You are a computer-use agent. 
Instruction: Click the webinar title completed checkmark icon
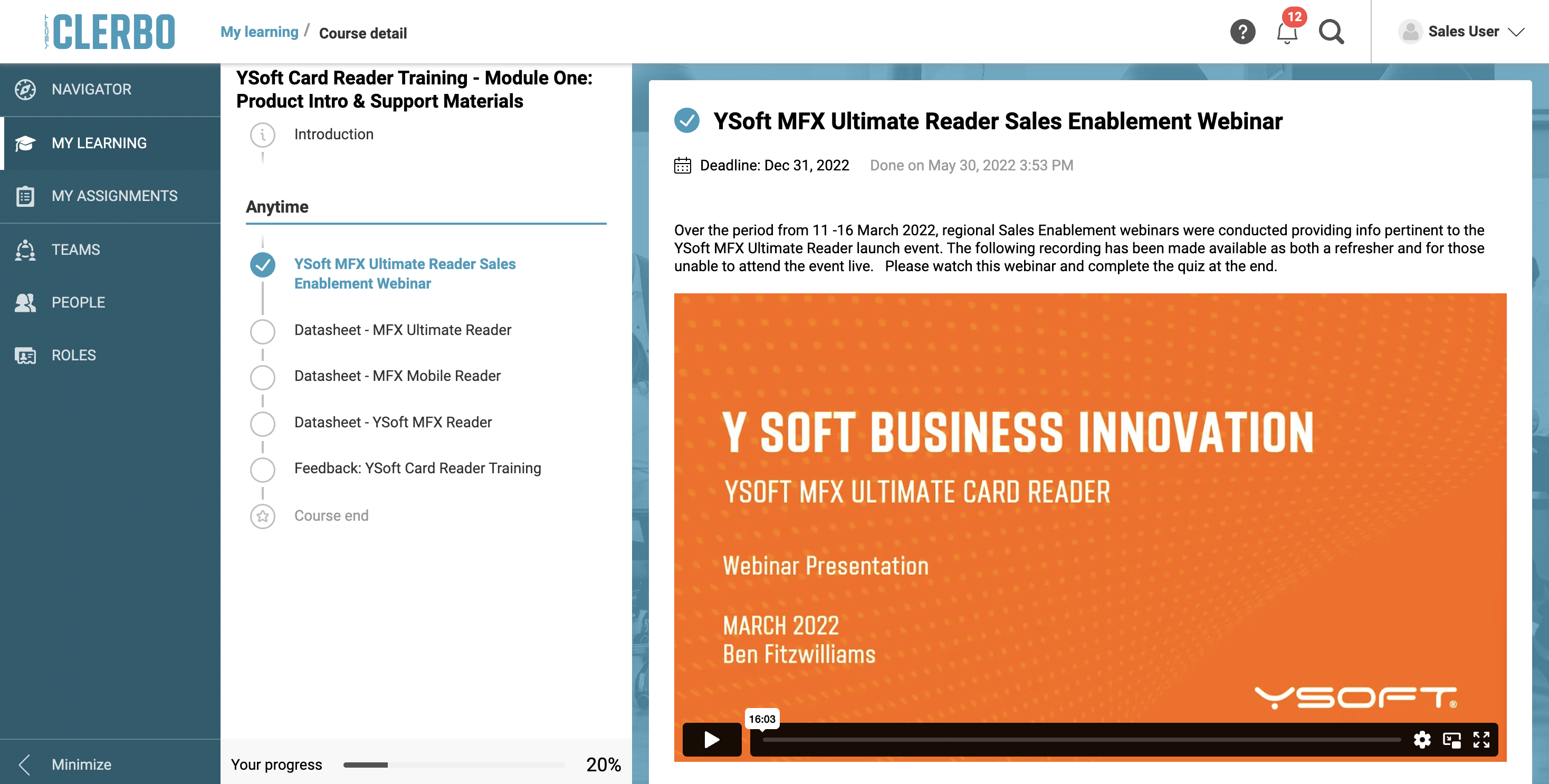point(687,120)
